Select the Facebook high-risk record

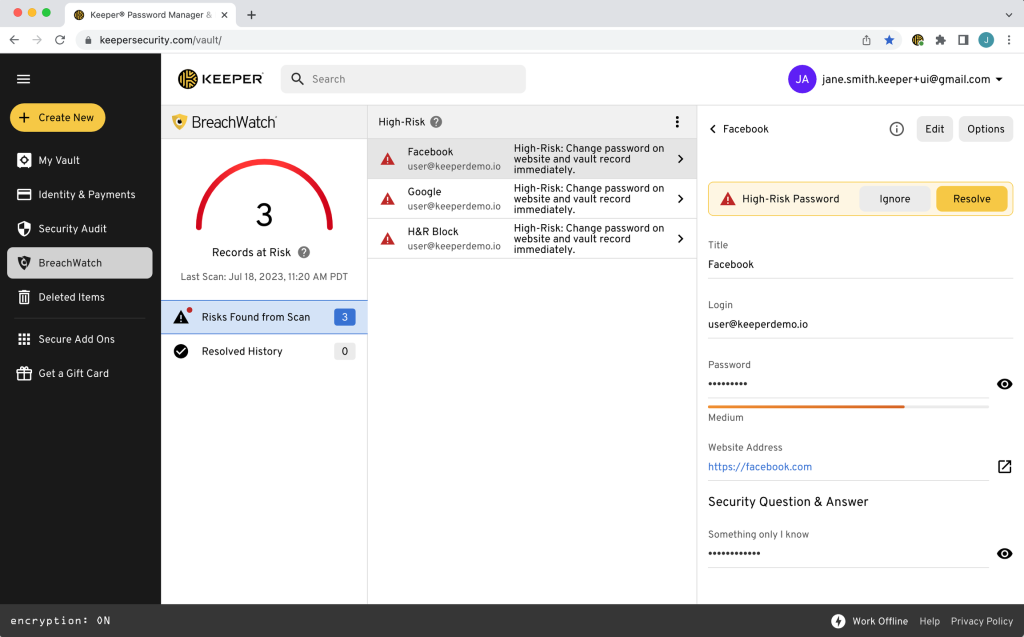pyautogui.click(x=532, y=159)
